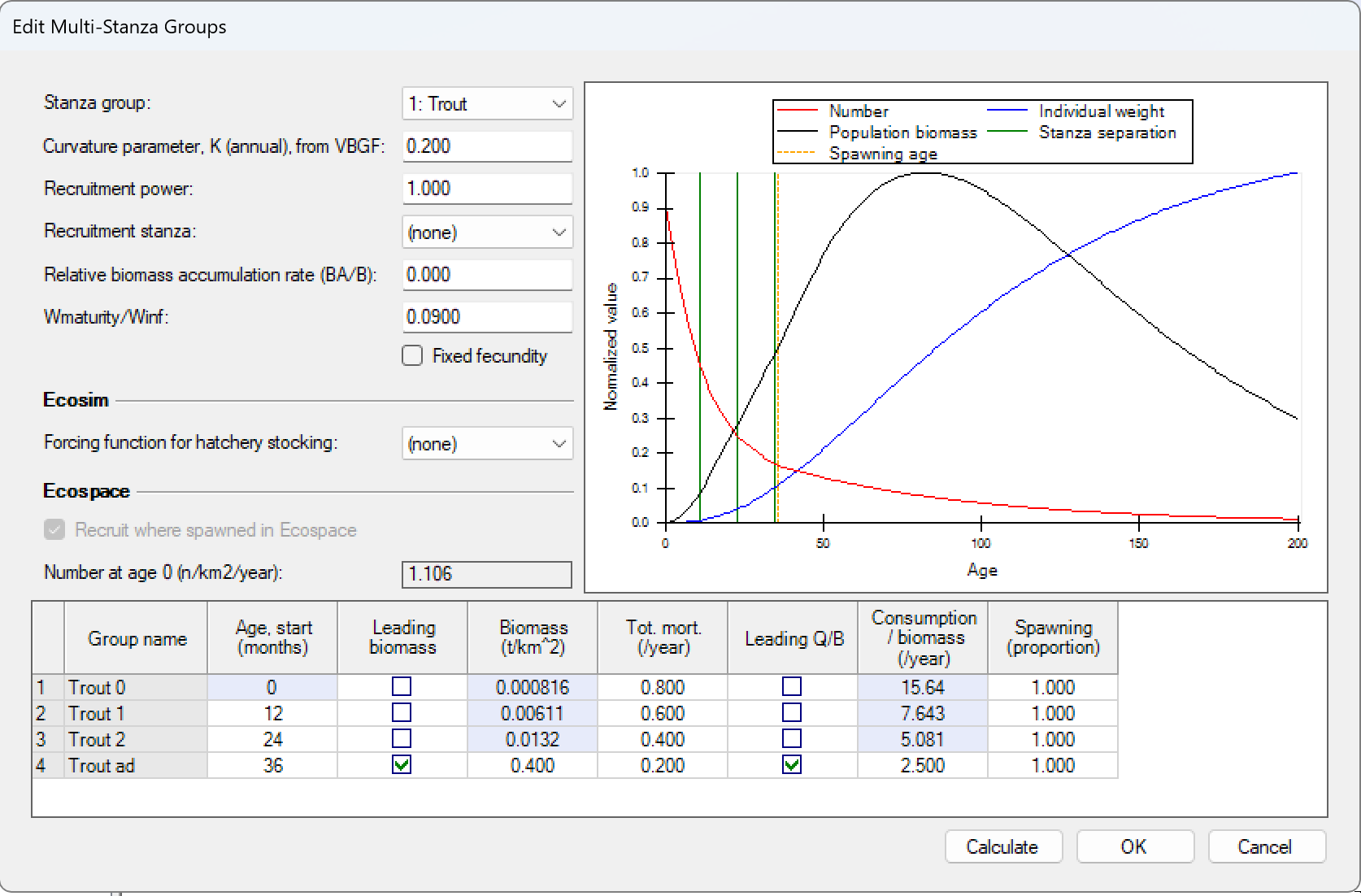Screen dimensions: 1361x896
Task: Click Age start cell for Trout 1
Action: tap(272, 713)
